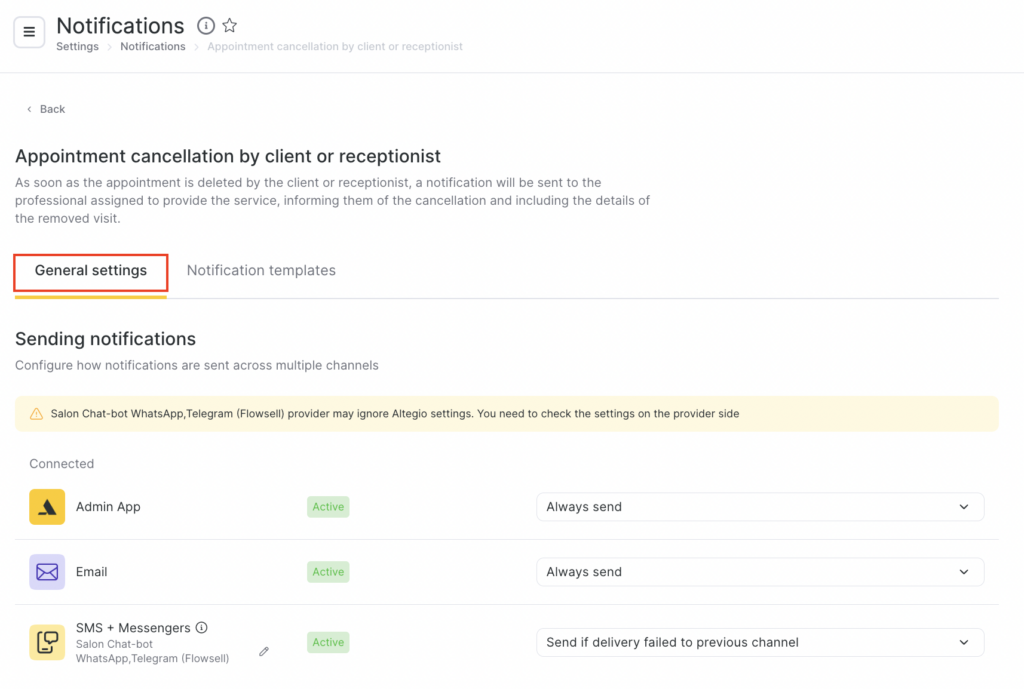Click the Admin App channel icon
The image size is (1024, 689).
pyautogui.click(x=47, y=507)
